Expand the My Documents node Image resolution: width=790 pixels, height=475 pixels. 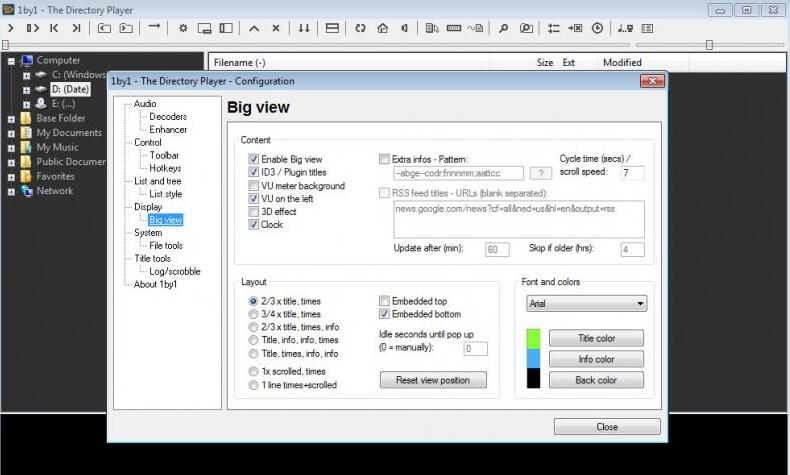coord(11,134)
